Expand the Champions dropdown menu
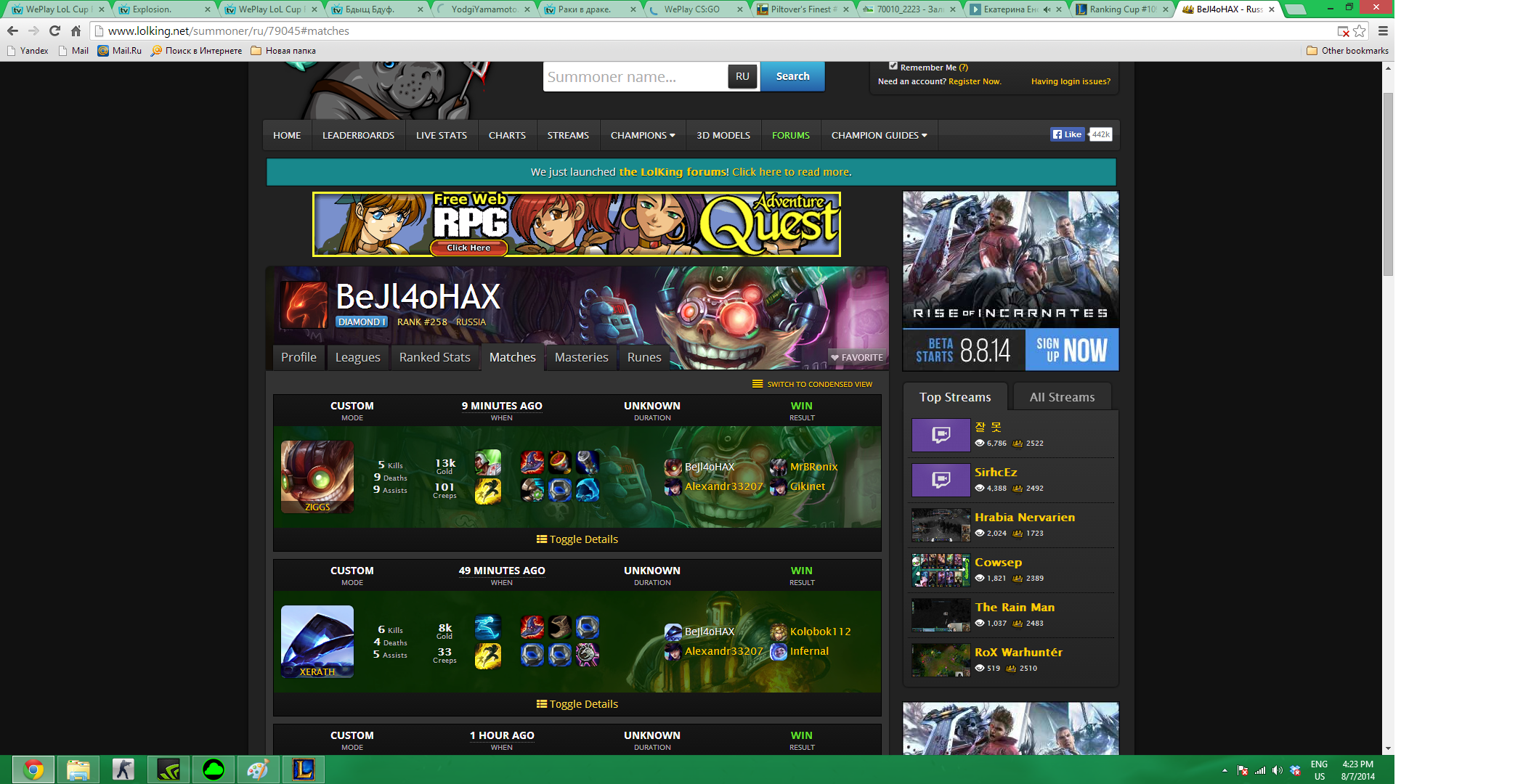Viewport: 1531px width, 784px height. (x=643, y=135)
